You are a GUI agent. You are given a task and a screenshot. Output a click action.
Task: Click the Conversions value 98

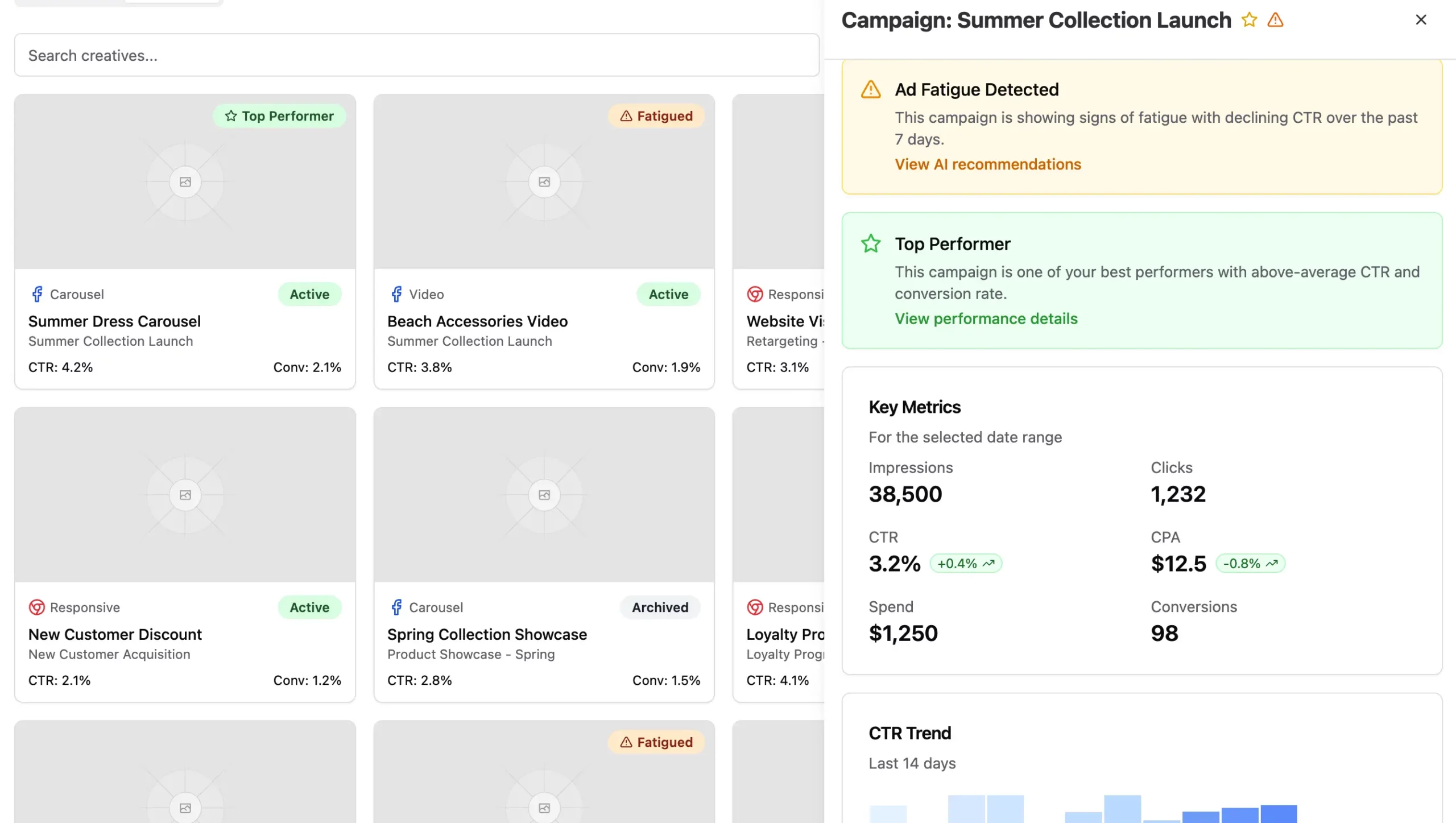coord(1164,633)
